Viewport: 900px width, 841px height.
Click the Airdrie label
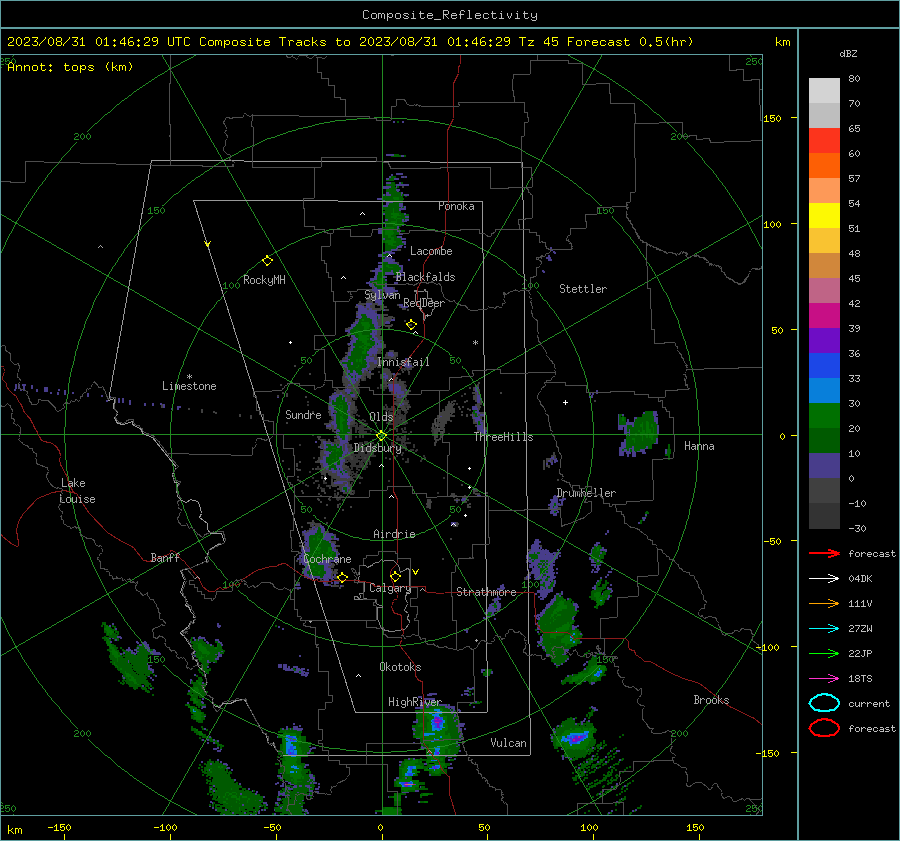pos(394,534)
